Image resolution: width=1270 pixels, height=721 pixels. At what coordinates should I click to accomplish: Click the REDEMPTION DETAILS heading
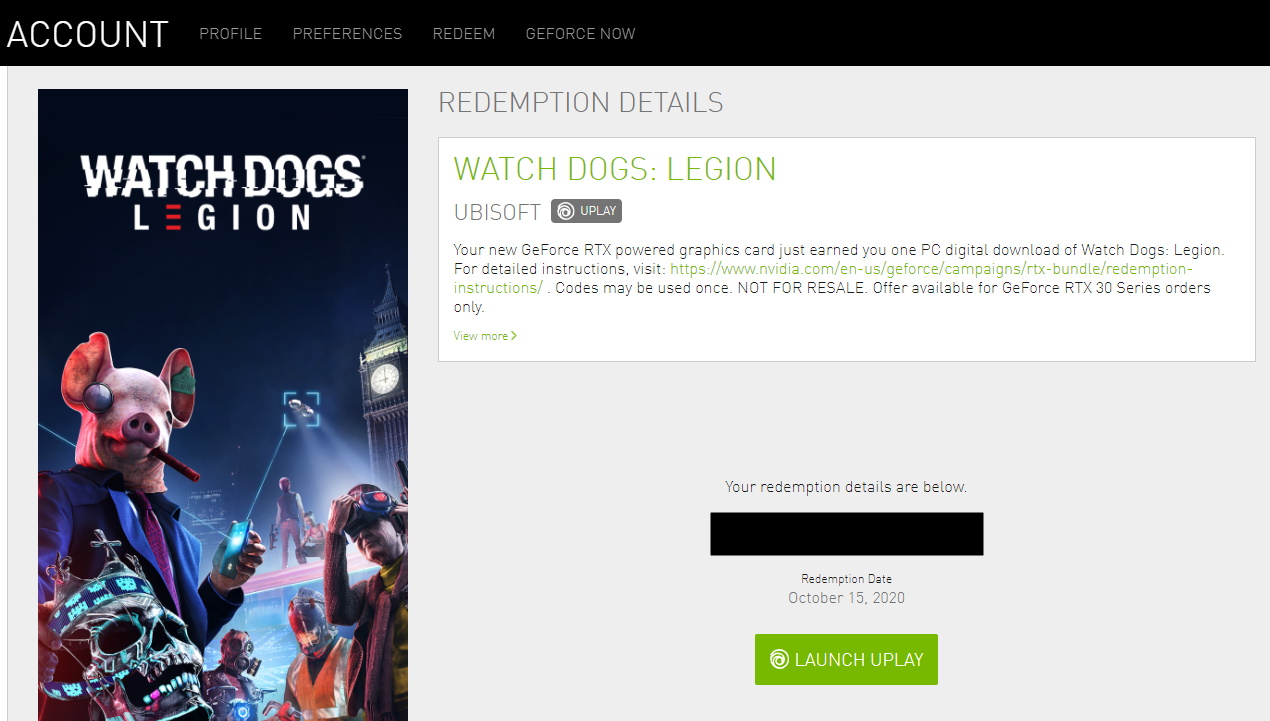pos(581,102)
